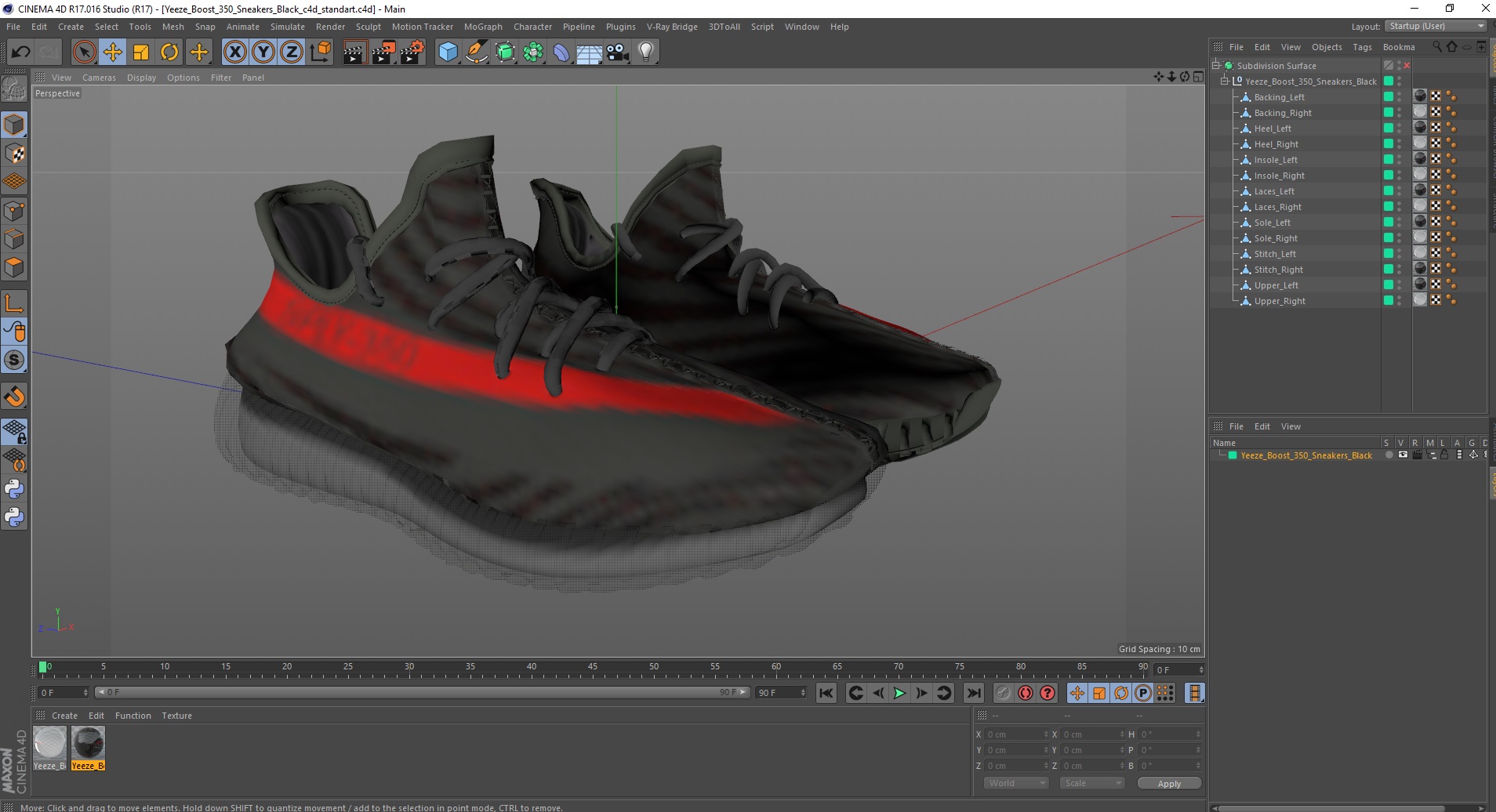Toggle layer color of Backing_Left object
The height and width of the screenshot is (812, 1496).
click(x=1389, y=96)
